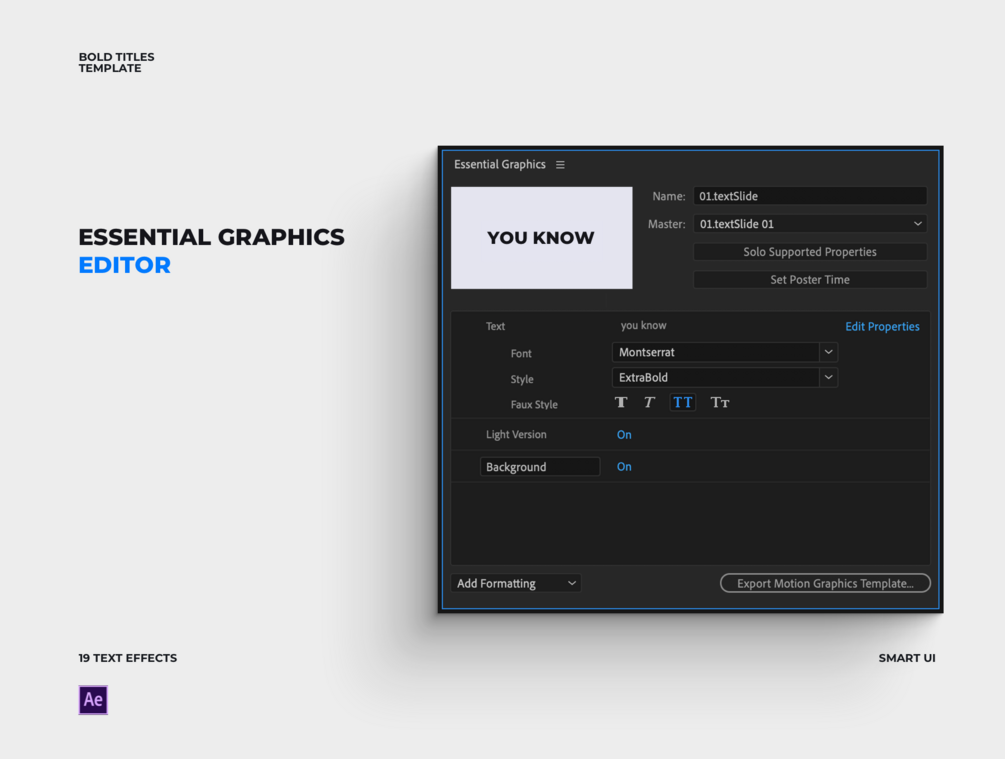Select the Essential Graphics panel tab
Screen dimensions: 1005x759
(x=499, y=165)
